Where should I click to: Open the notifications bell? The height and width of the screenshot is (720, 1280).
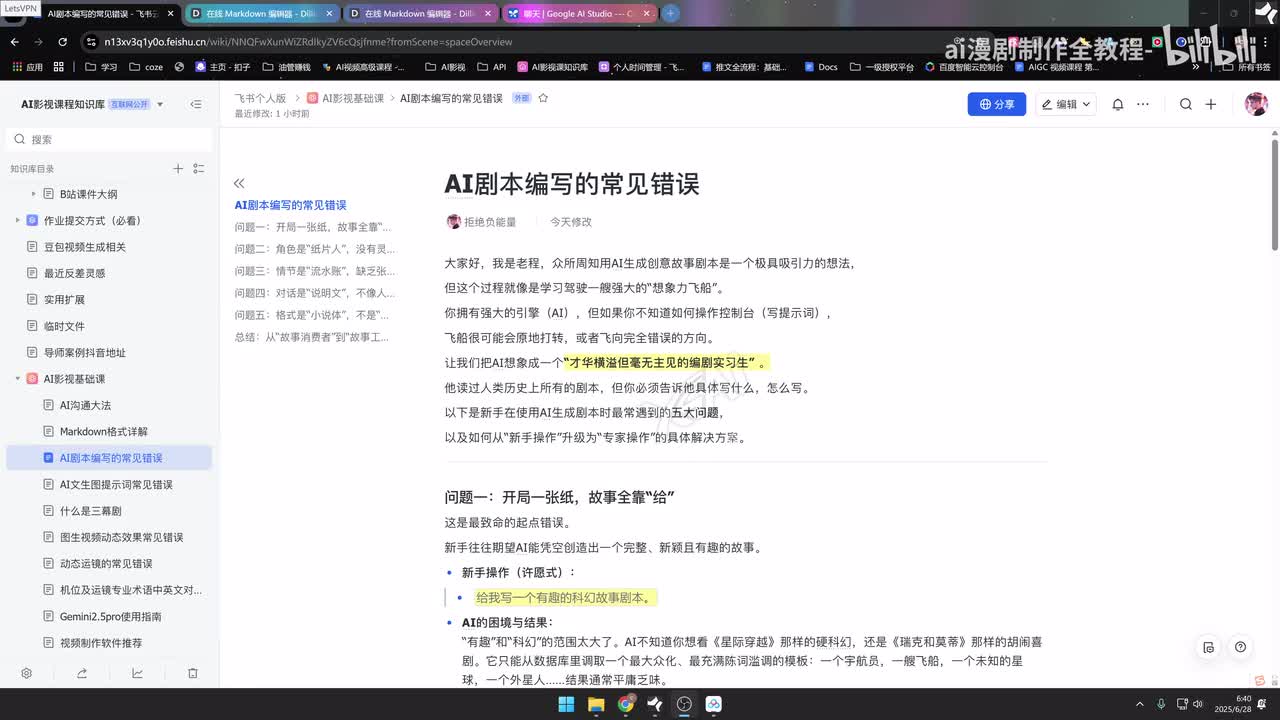pos(1118,104)
